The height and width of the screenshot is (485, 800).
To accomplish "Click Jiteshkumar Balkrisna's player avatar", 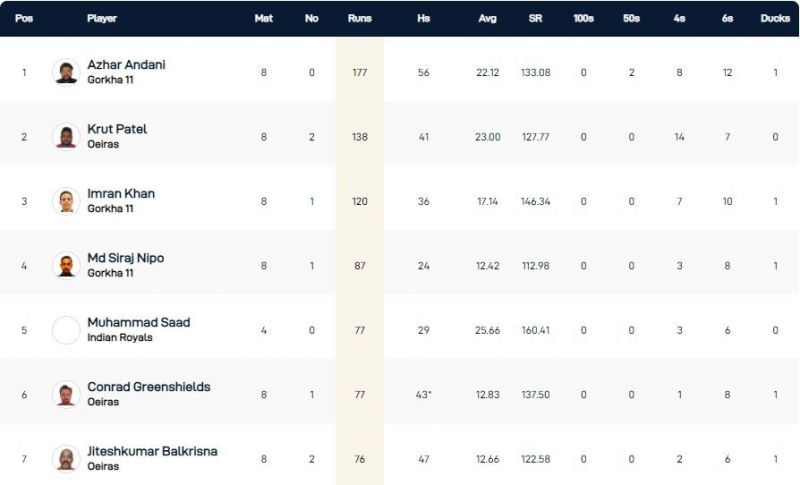I will [x=66, y=458].
